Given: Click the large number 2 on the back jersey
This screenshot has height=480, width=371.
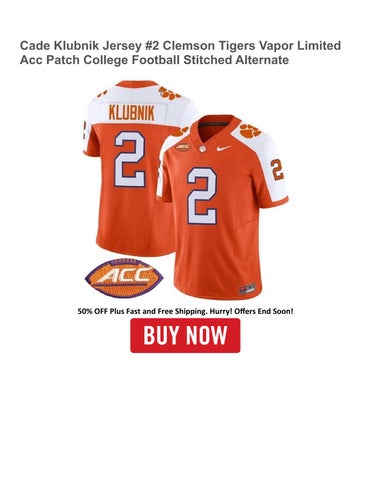Looking at the screenshot, I should tap(130, 159).
